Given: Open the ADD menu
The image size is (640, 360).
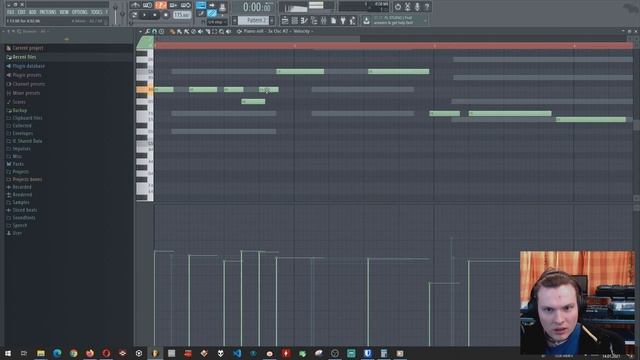Looking at the screenshot, I should [32, 12].
